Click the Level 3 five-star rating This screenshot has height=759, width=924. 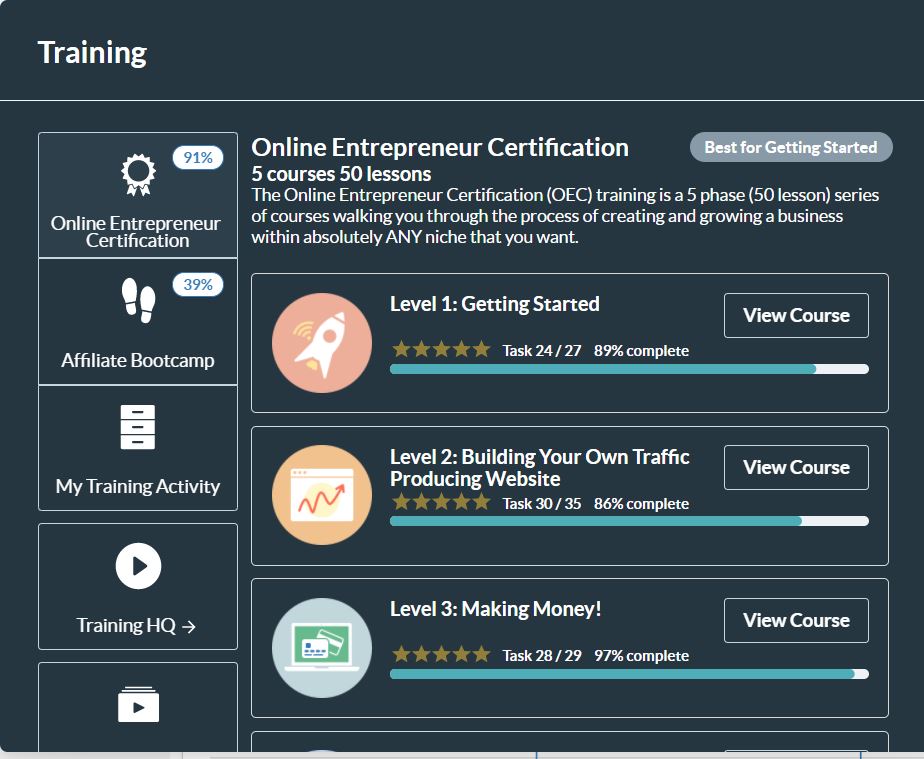[441, 654]
